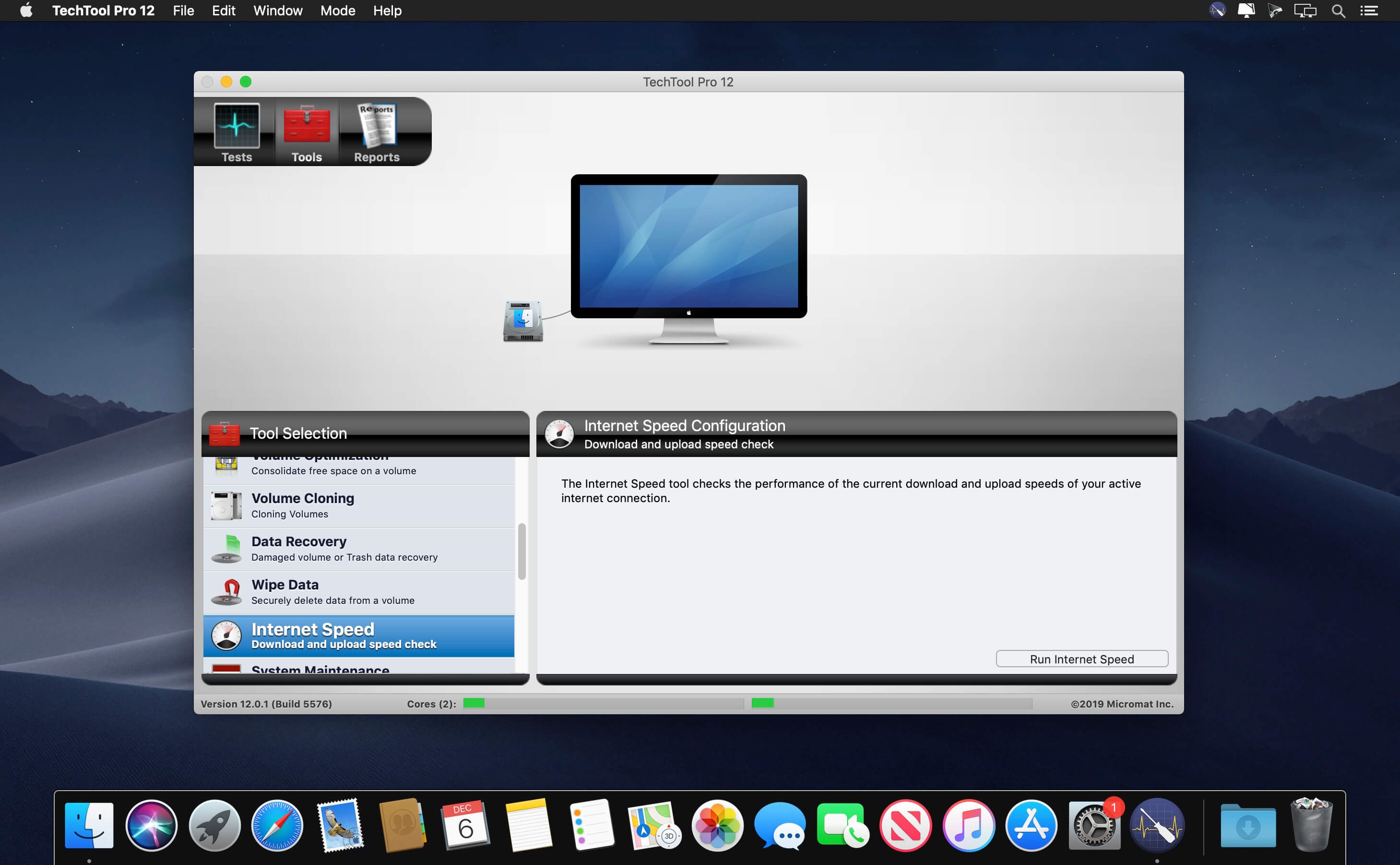Viewport: 1400px width, 865px height.
Task: Open Messages from the Dock
Action: [780, 825]
